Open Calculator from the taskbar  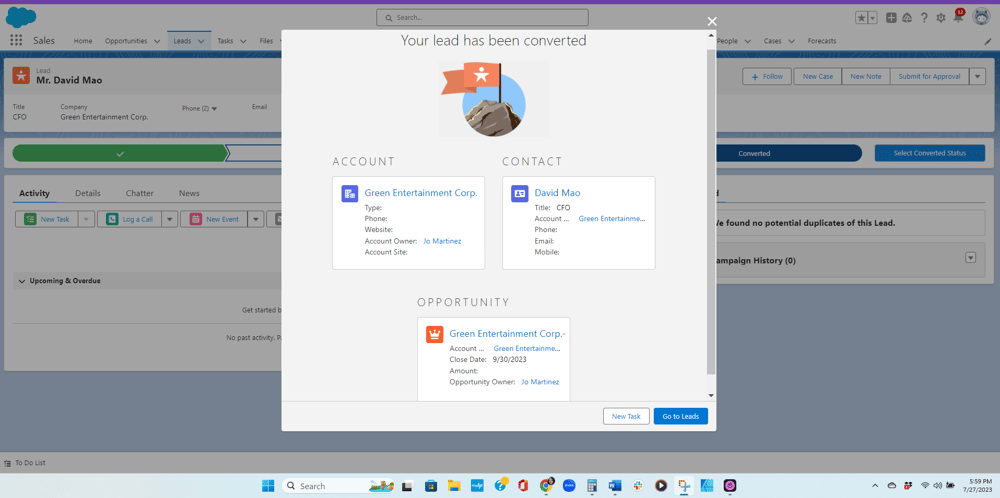[592, 486]
